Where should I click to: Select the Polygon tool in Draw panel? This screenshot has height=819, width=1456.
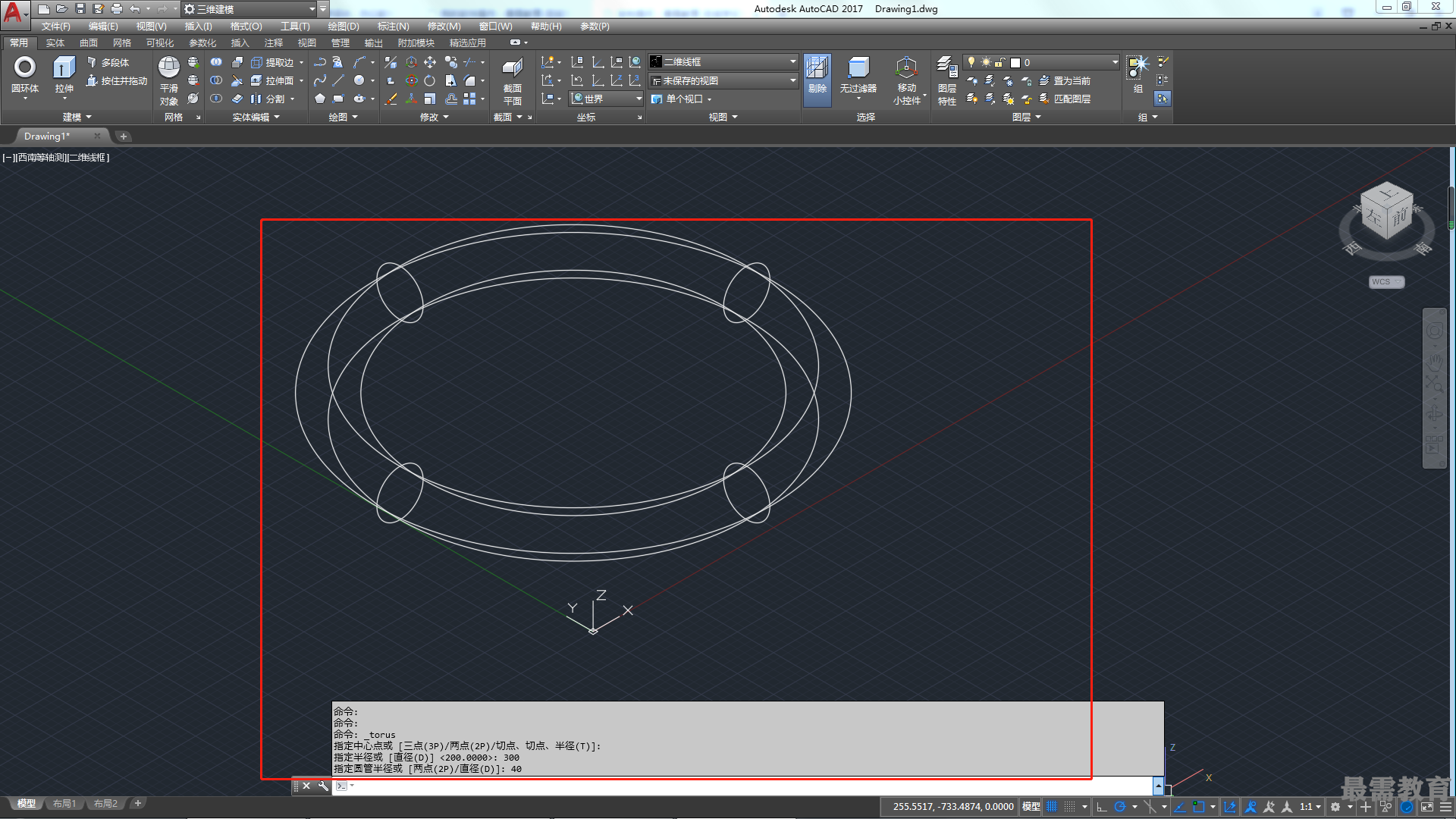pyautogui.click(x=320, y=99)
